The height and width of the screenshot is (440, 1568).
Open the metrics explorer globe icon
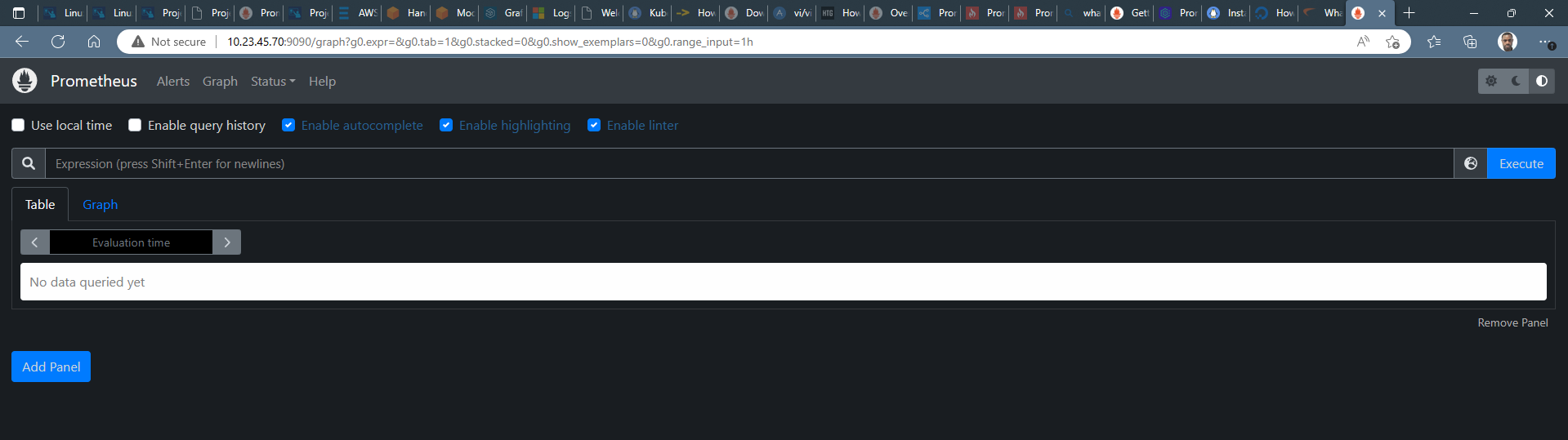click(1470, 163)
